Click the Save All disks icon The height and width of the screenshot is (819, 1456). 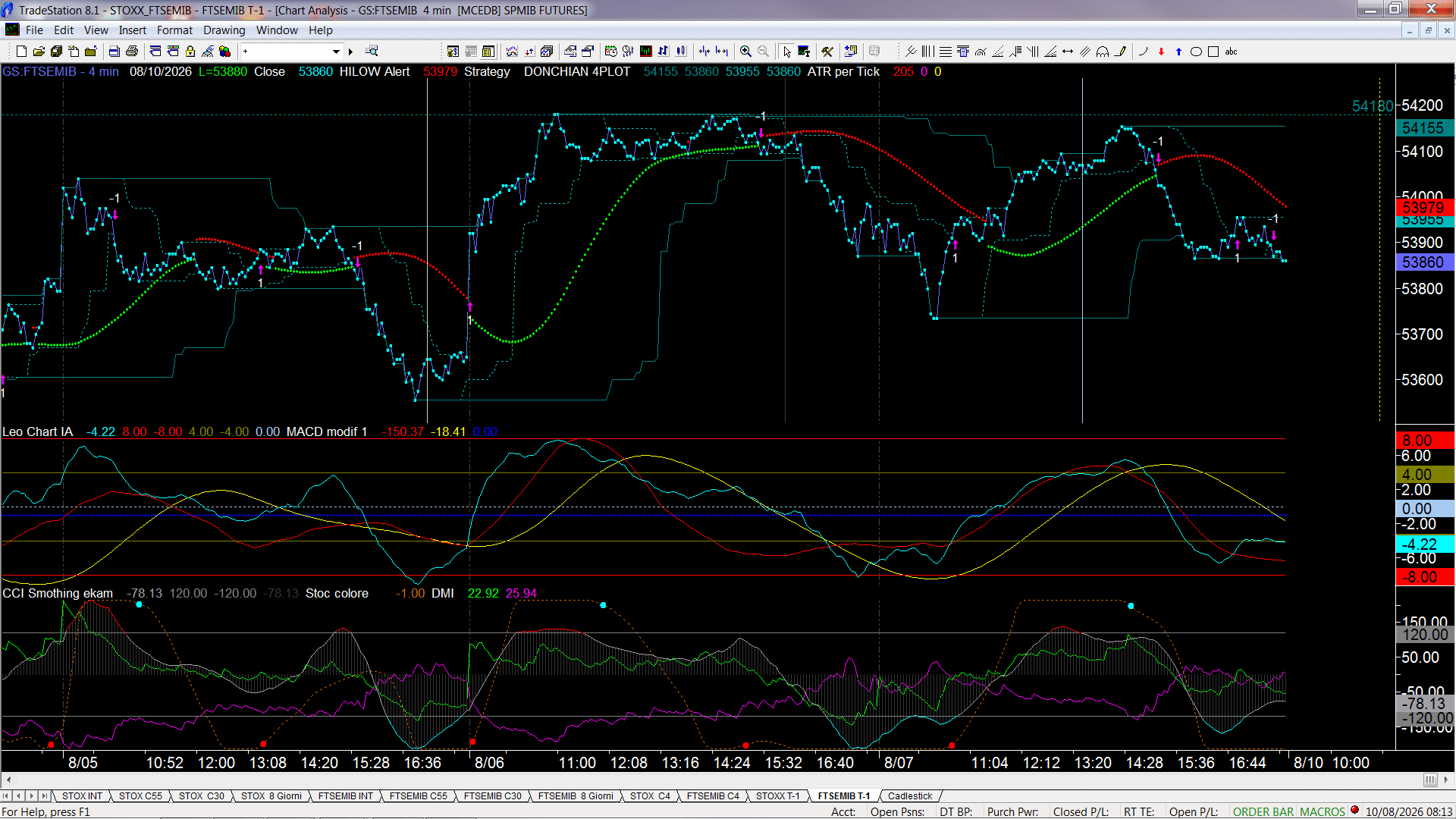coord(56,52)
